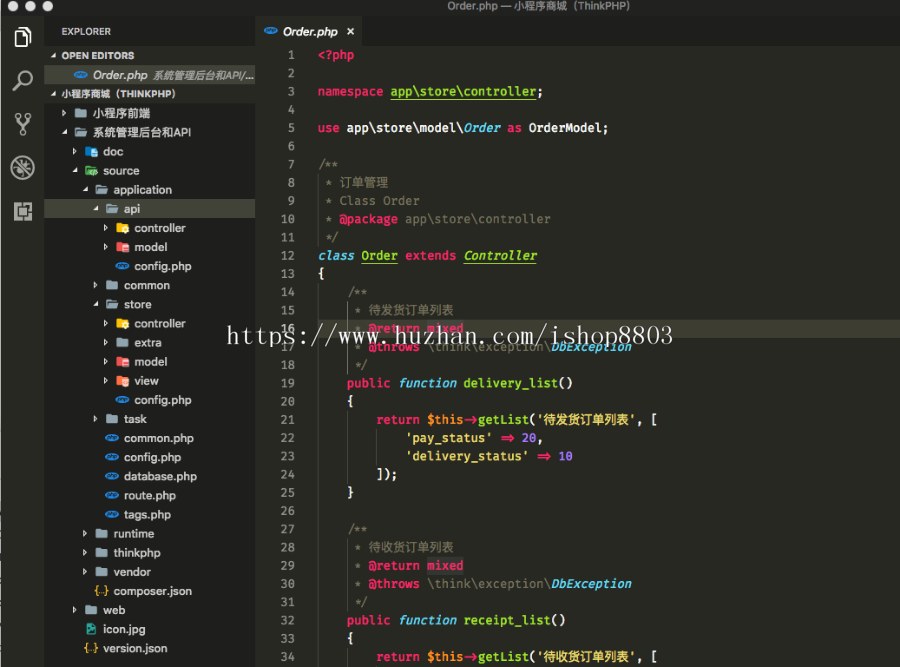Collapse the api folder arrow
The image size is (900, 667).
[95, 209]
